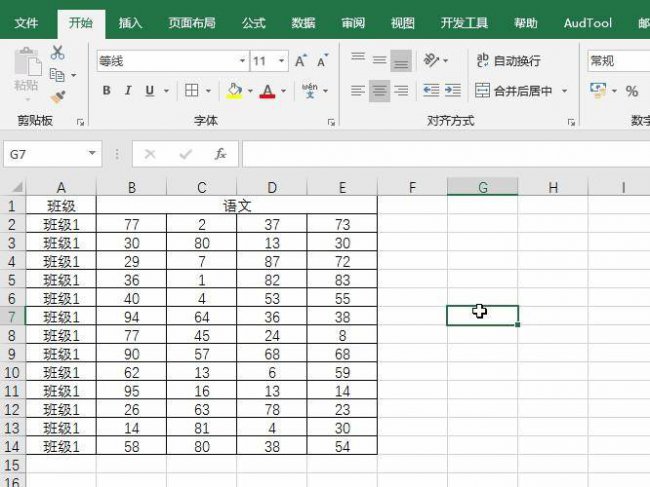Open the Alignment group dialog launcher

[571, 122]
